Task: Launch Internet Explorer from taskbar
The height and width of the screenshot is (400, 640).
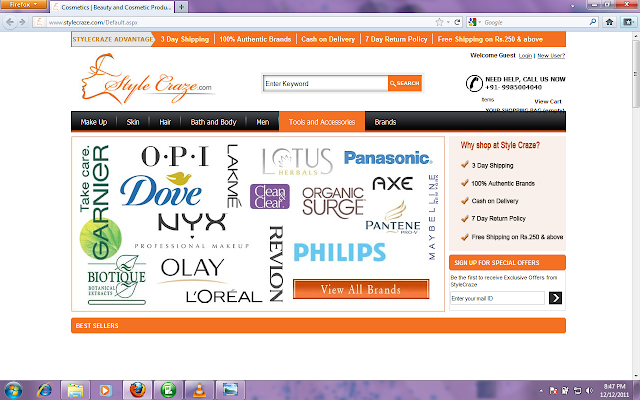Action: click(44, 390)
